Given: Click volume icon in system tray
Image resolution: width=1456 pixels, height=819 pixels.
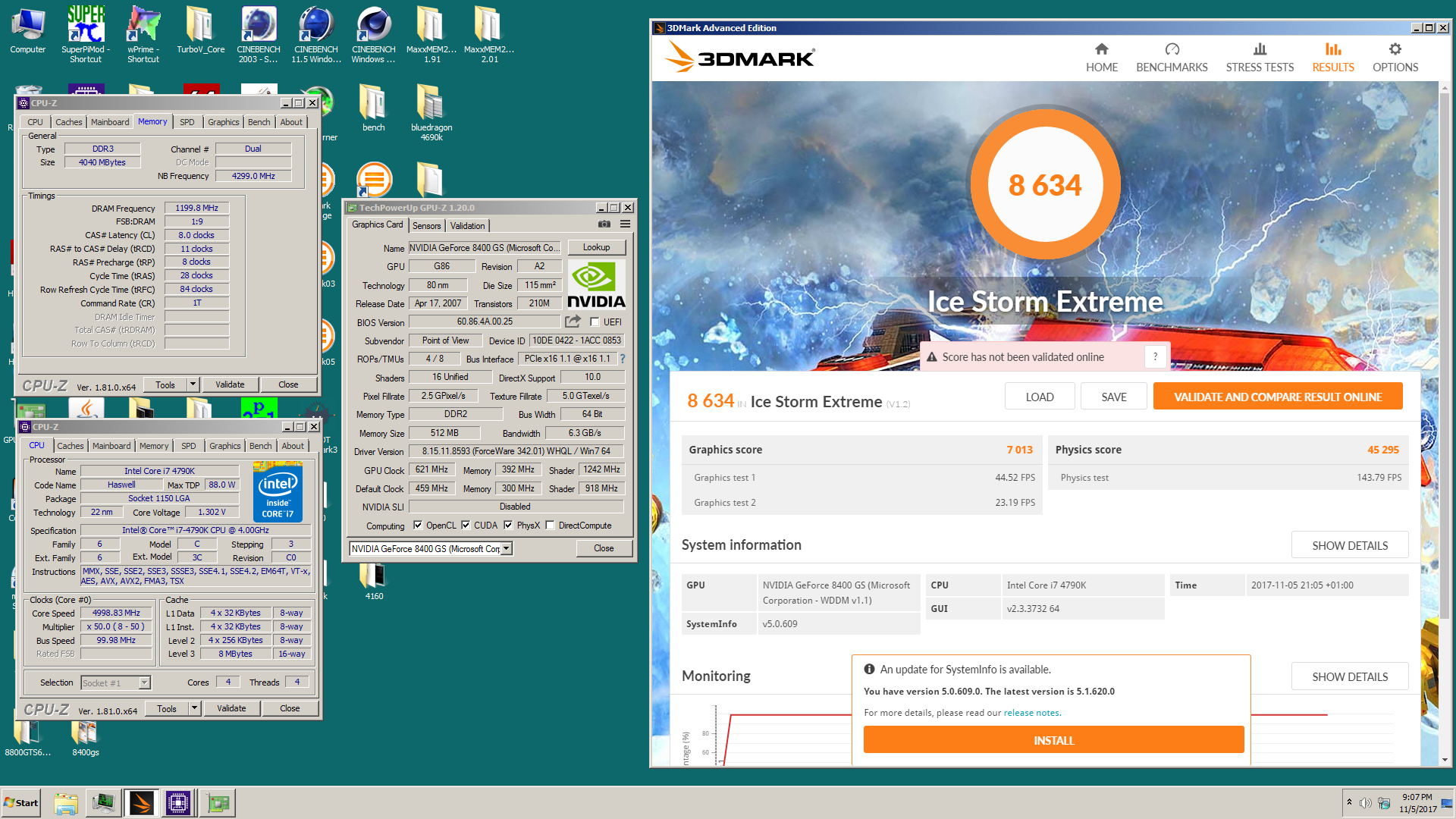Looking at the screenshot, I should click(1366, 803).
